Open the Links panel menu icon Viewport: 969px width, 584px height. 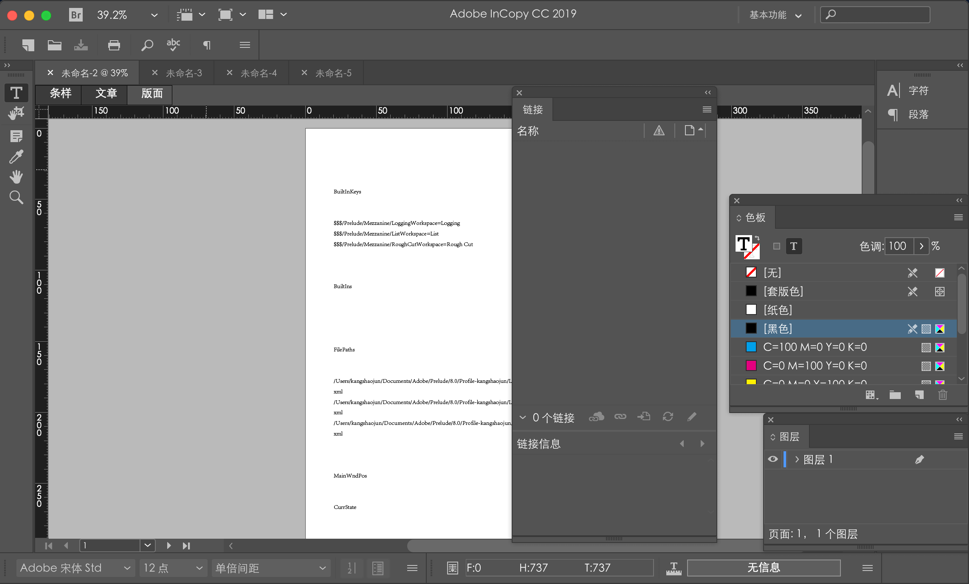coord(706,110)
